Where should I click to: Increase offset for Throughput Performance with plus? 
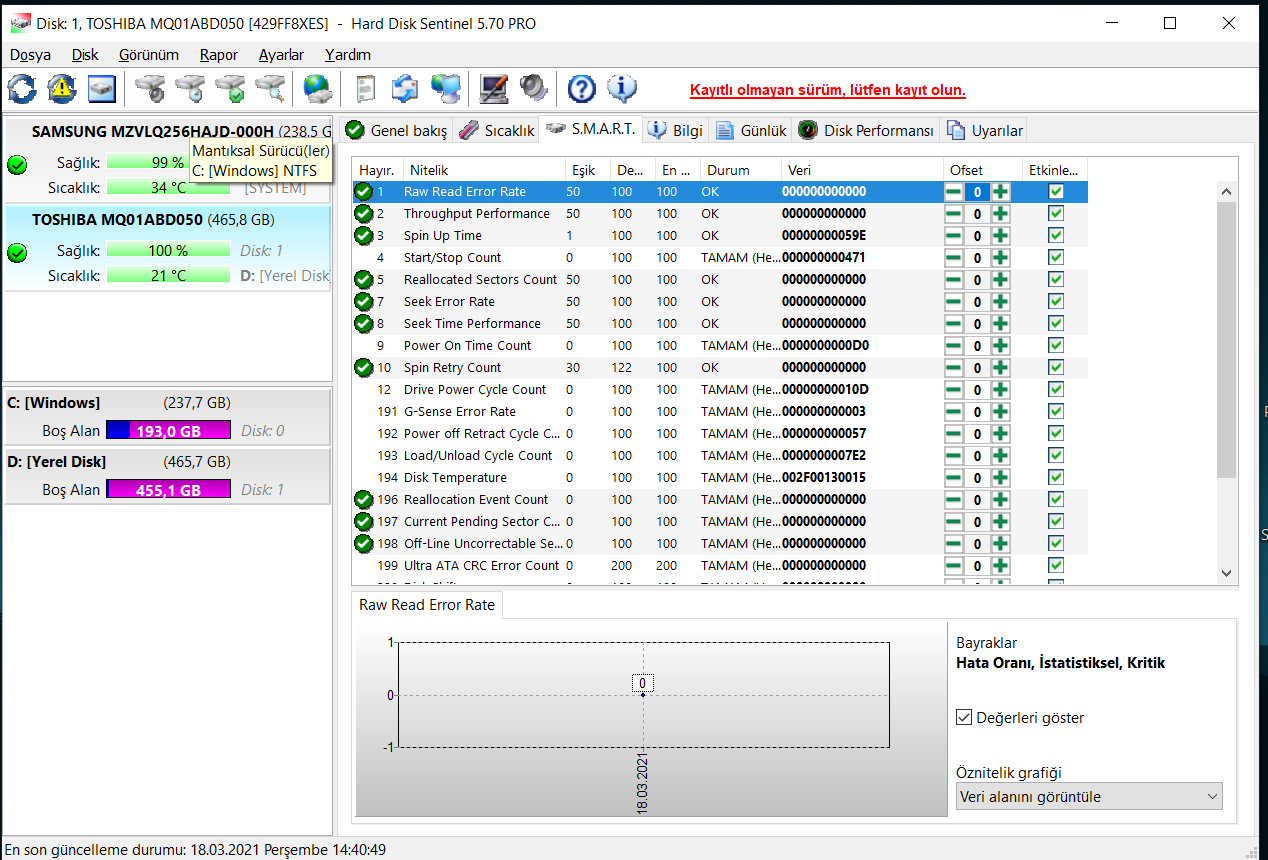(x=1000, y=214)
